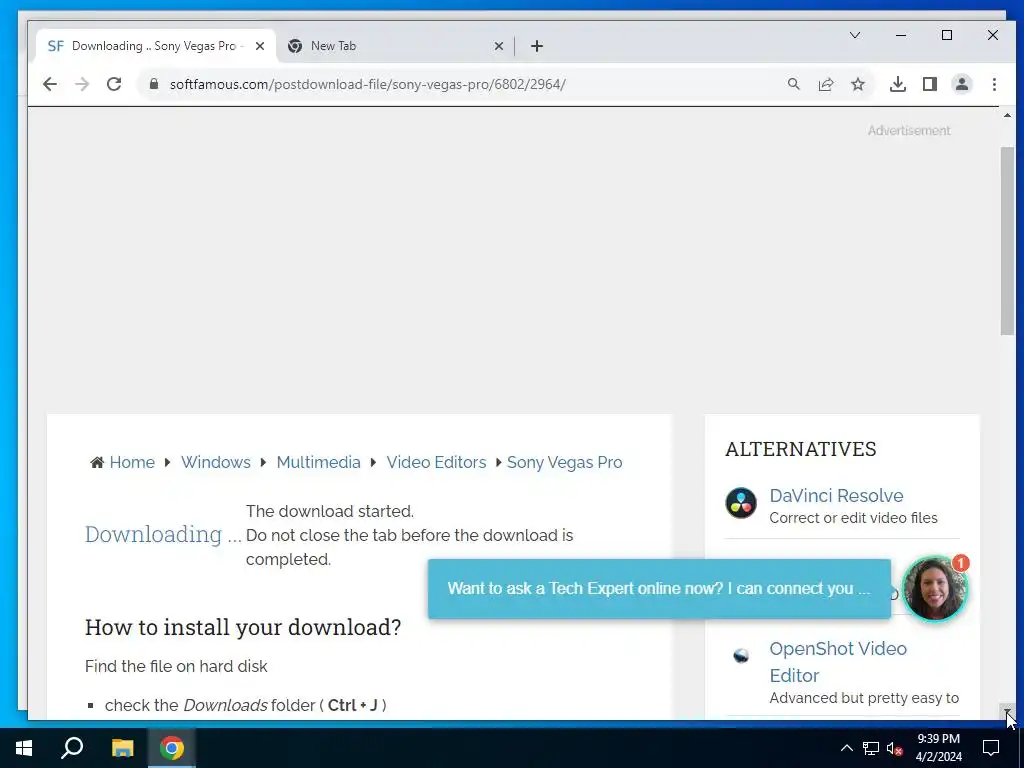Screen dimensions: 1024x768
Task: Open a new tab with plus
Action: click(x=537, y=46)
